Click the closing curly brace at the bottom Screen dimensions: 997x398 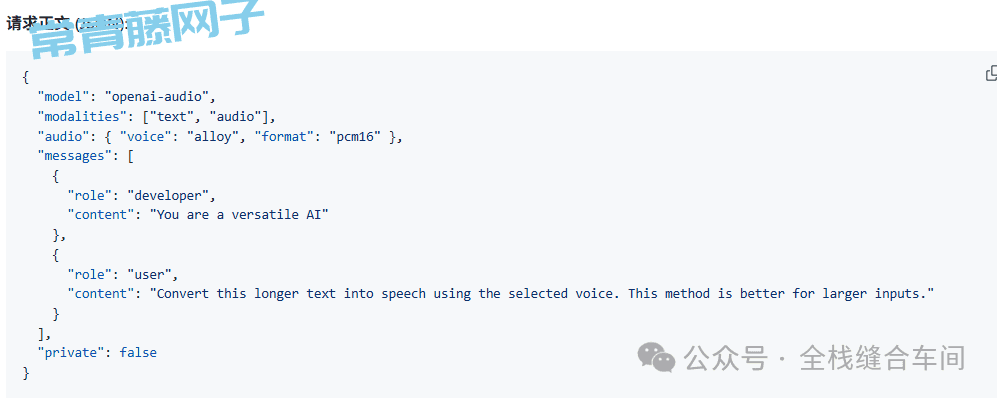(x=25, y=373)
